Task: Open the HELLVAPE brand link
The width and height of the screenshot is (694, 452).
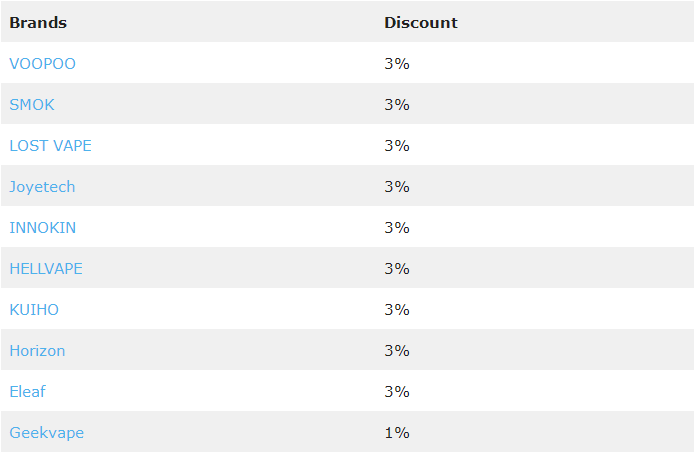Action: pyautogui.click(x=46, y=269)
